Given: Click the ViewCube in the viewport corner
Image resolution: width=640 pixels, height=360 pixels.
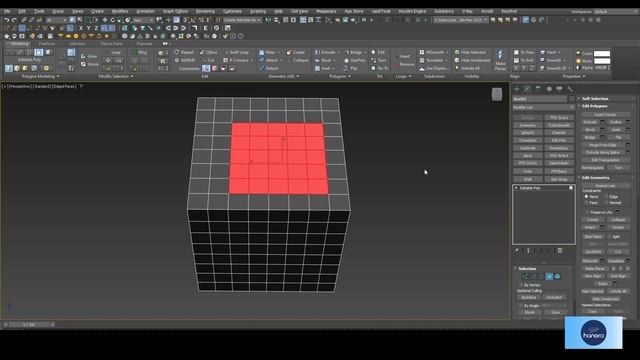Looking at the screenshot, I should tap(496, 94).
